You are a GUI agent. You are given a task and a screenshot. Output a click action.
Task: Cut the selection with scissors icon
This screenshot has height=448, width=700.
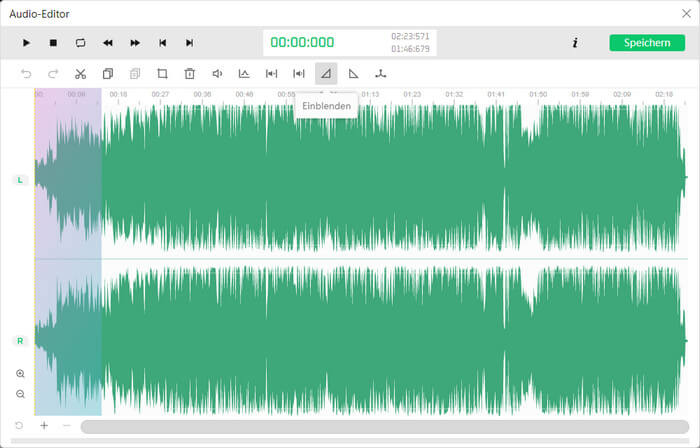click(x=80, y=74)
